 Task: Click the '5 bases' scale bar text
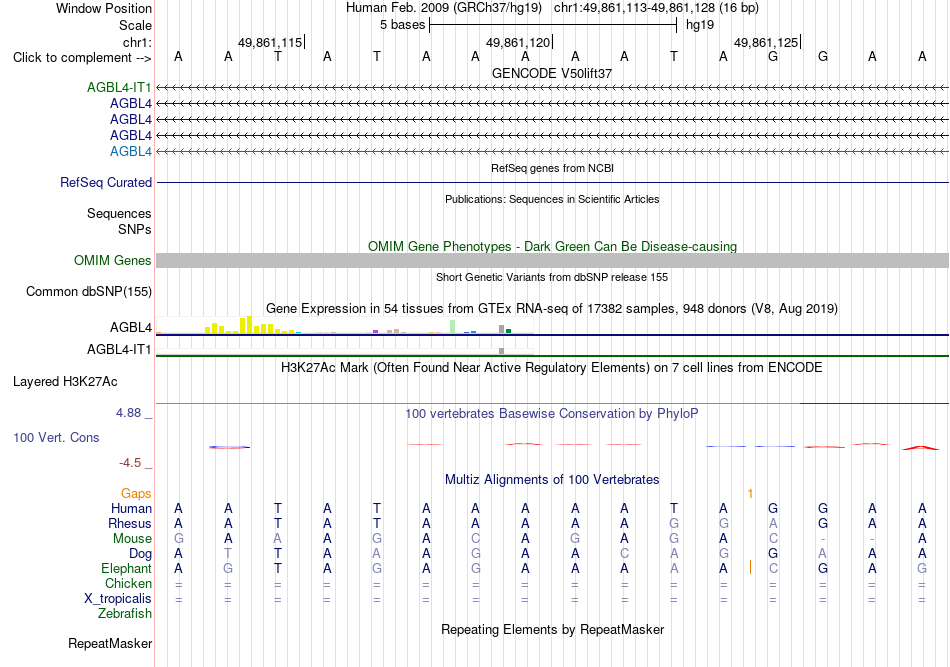pyautogui.click(x=402, y=25)
